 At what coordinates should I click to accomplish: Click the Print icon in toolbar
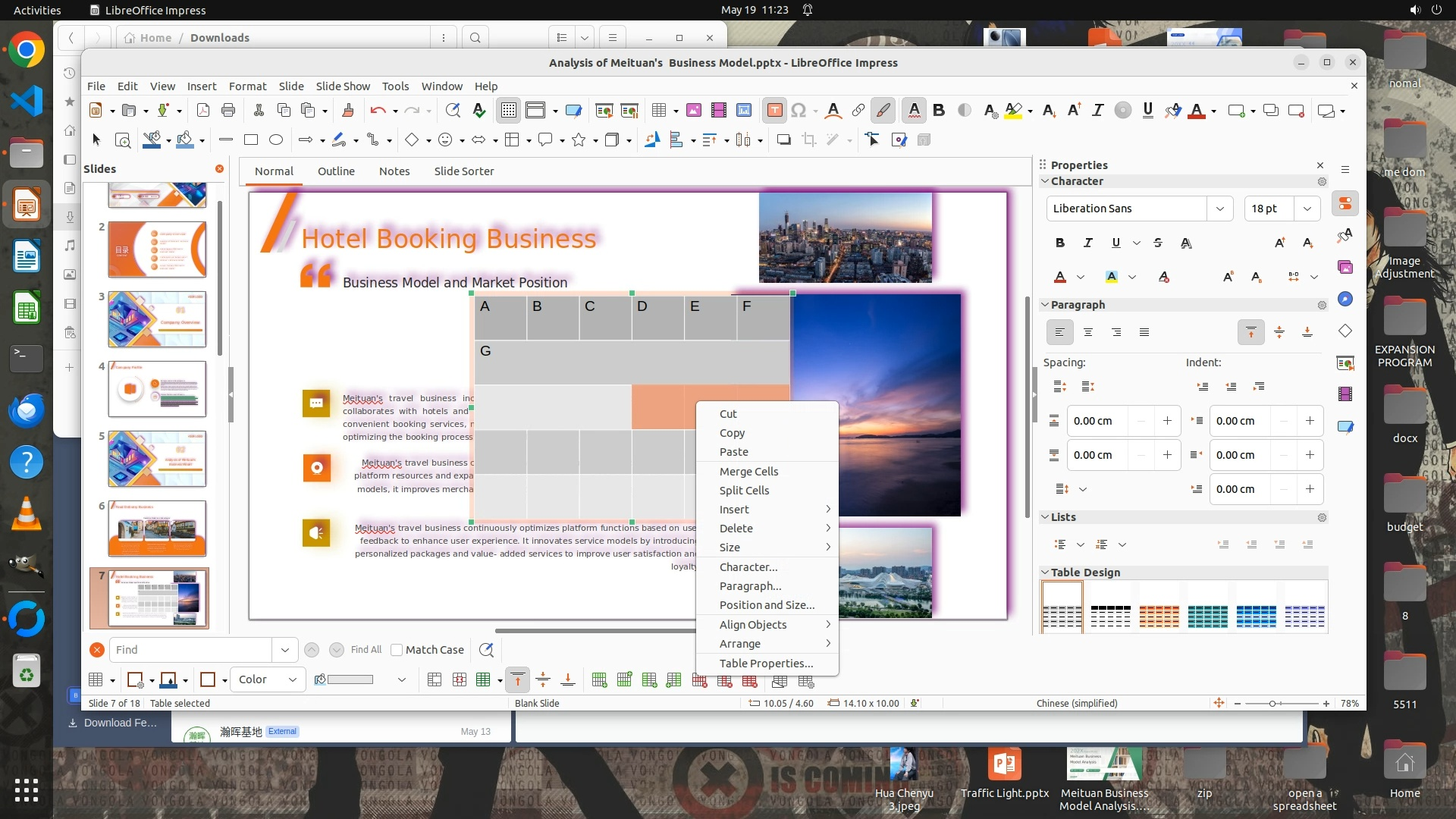click(228, 111)
